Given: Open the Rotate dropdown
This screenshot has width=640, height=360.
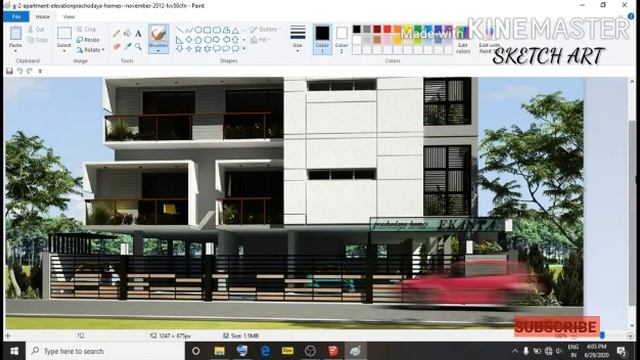Looking at the screenshot, I should [x=90, y=50].
